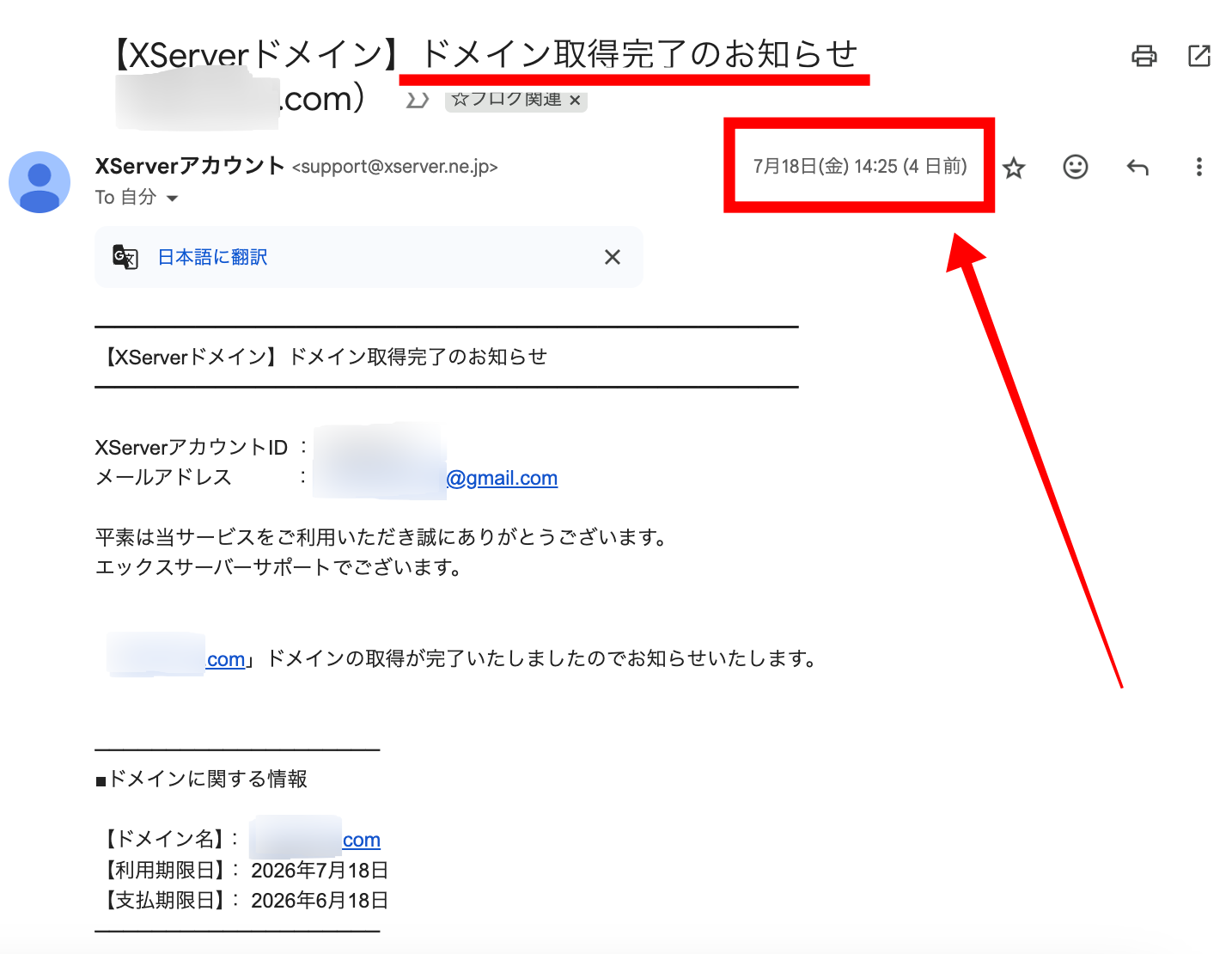Remove the ☆ブログ関連 label with its x
The image size is (1232, 954).
click(575, 101)
